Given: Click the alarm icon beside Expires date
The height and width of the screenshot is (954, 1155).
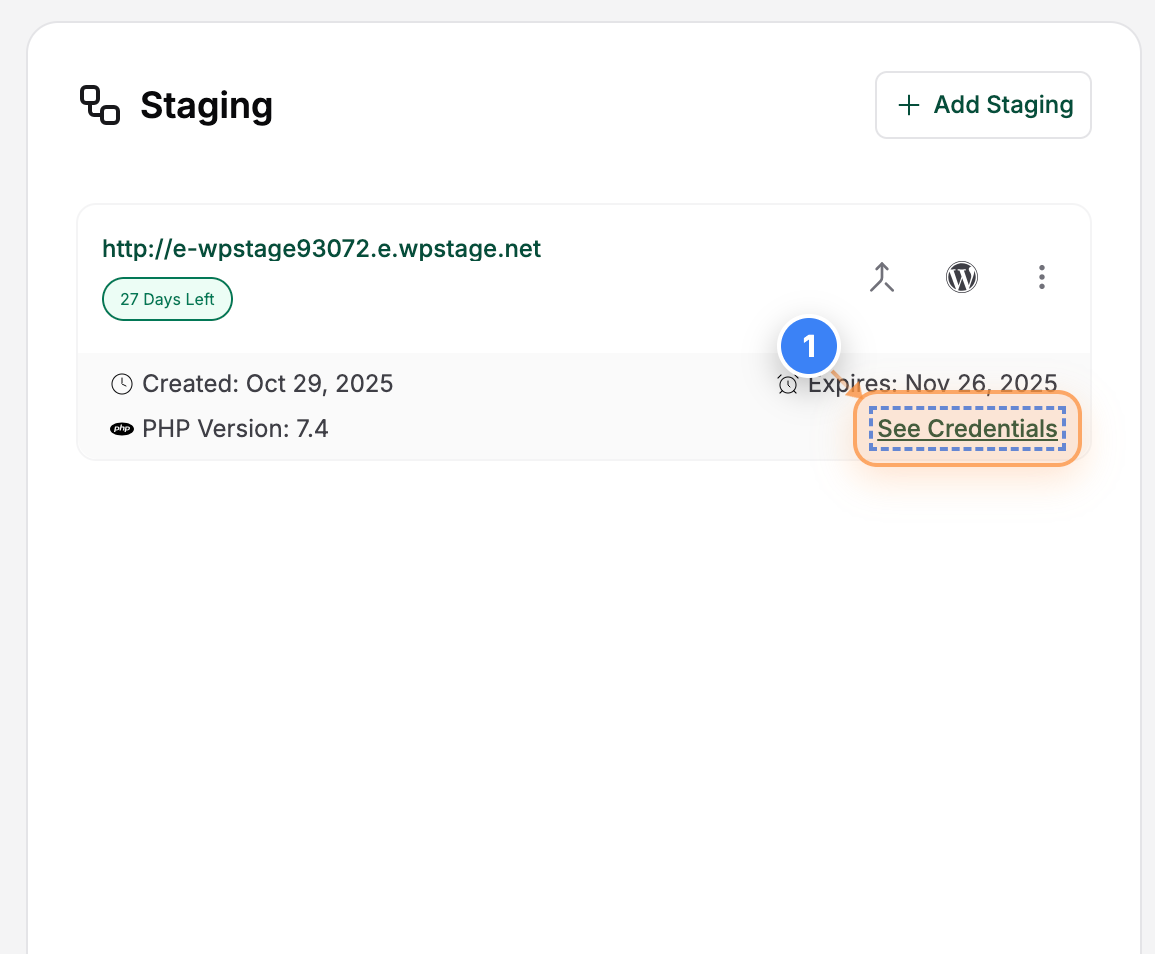Looking at the screenshot, I should click(788, 385).
